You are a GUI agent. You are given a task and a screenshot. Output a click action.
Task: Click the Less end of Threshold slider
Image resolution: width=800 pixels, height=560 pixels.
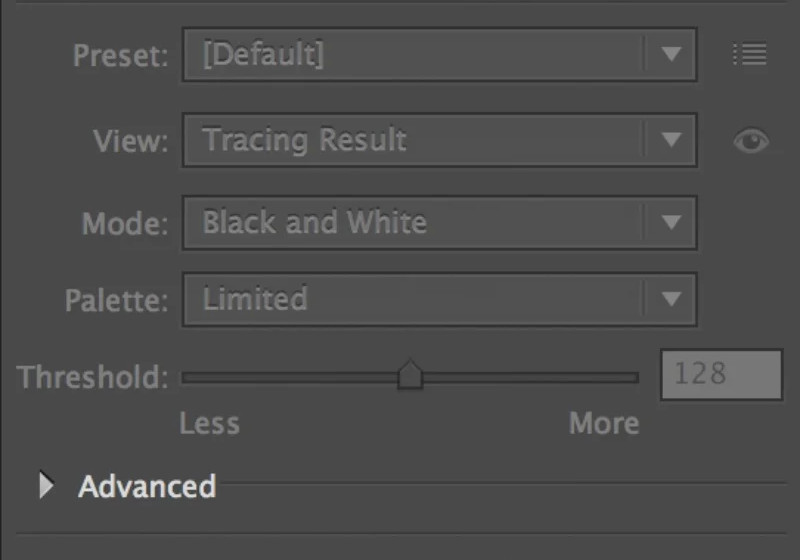point(187,377)
